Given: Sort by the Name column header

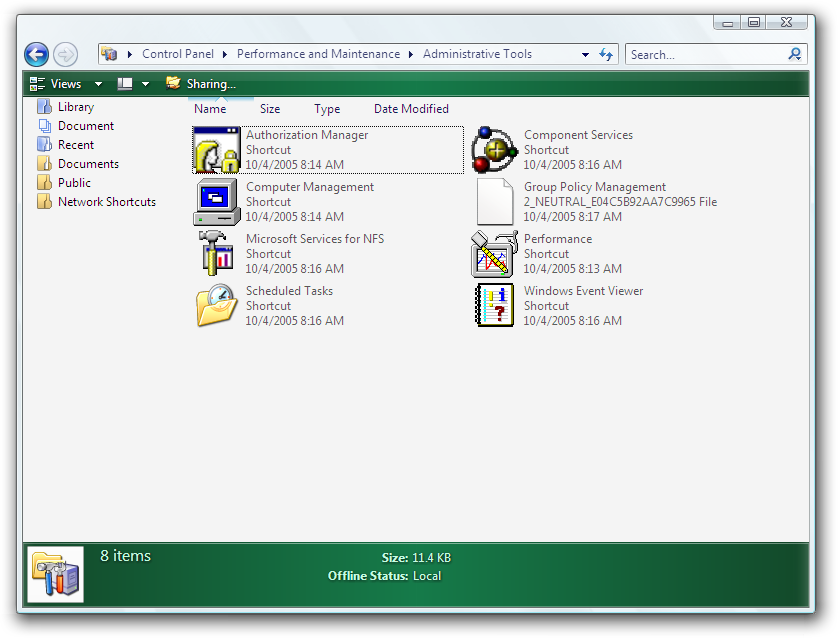Looking at the screenshot, I should (x=210, y=109).
